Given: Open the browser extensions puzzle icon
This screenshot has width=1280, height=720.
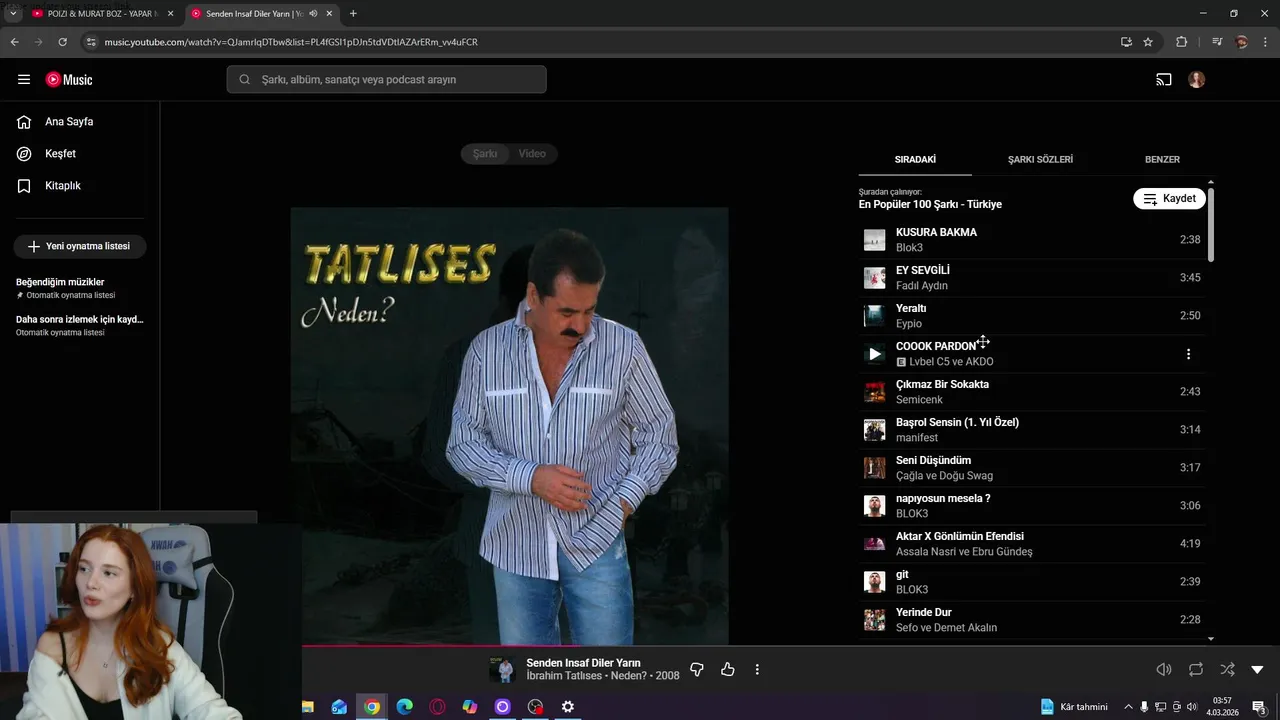Looking at the screenshot, I should point(1181,42).
